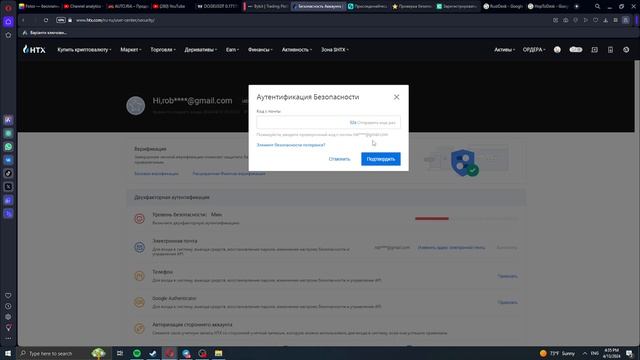The height and width of the screenshot is (360, 640).
Task: Click the 'Подтвердить' confirm button
Action: click(380, 159)
